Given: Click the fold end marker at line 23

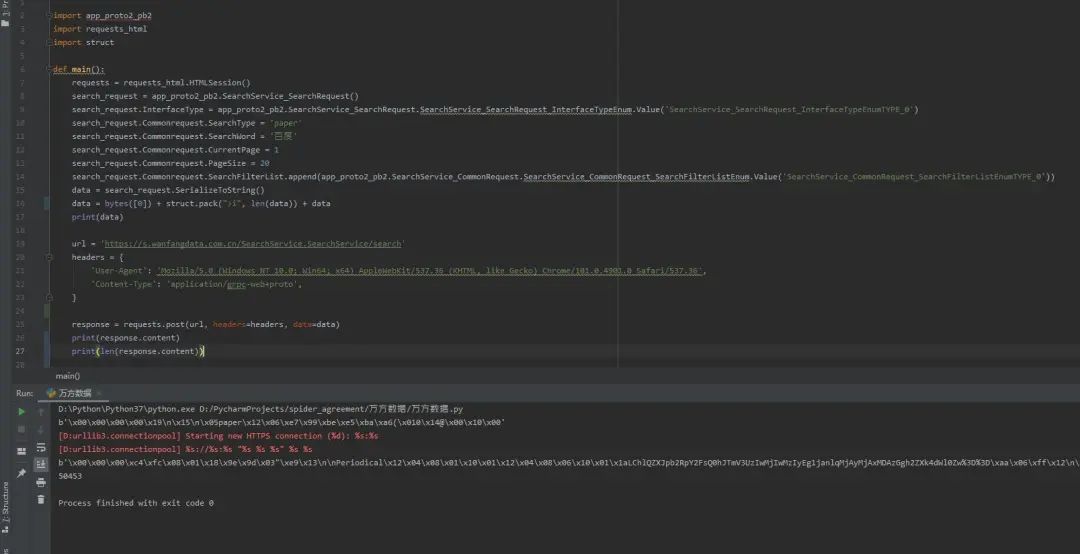Looking at the screenshot, I should tap(49, 298).
